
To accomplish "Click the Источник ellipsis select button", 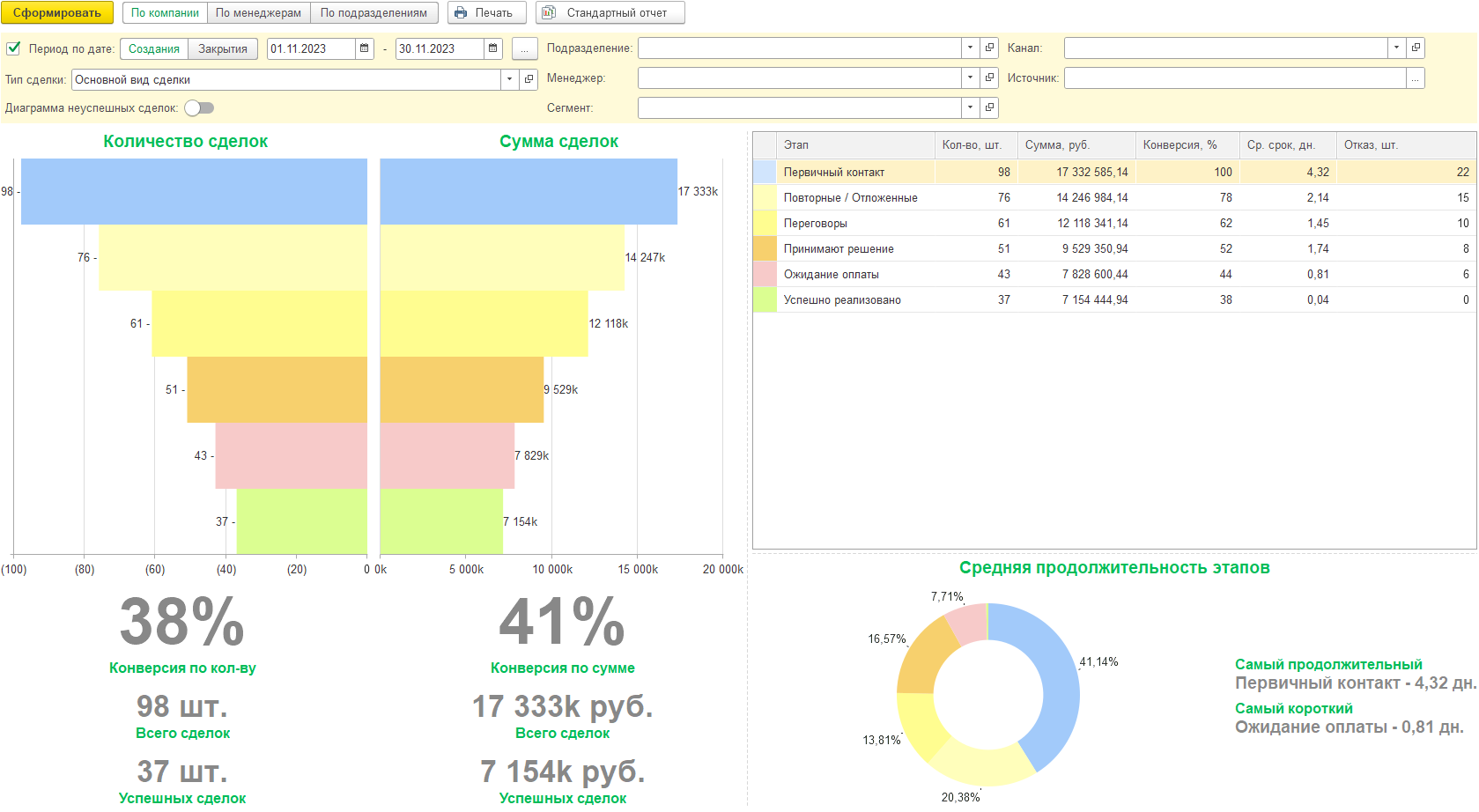I will coord(1416,78).
